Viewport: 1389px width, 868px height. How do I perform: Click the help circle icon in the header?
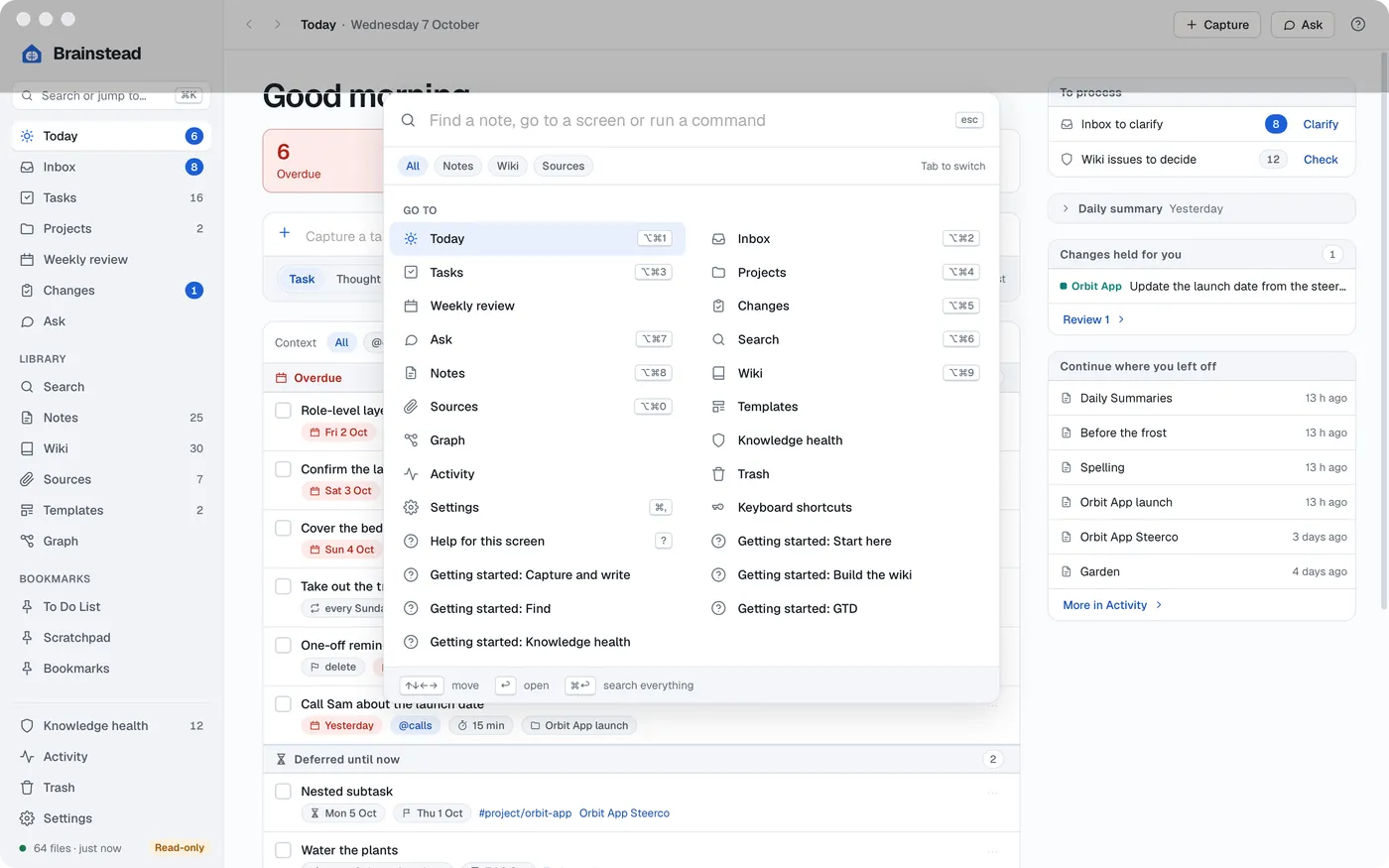coord(1358,25)
